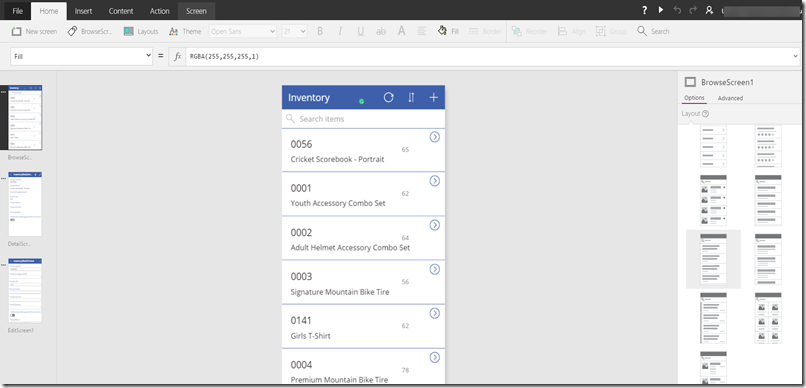Click New screen button
The height and width of the screenshot is (388, 806).
[34, 31]
